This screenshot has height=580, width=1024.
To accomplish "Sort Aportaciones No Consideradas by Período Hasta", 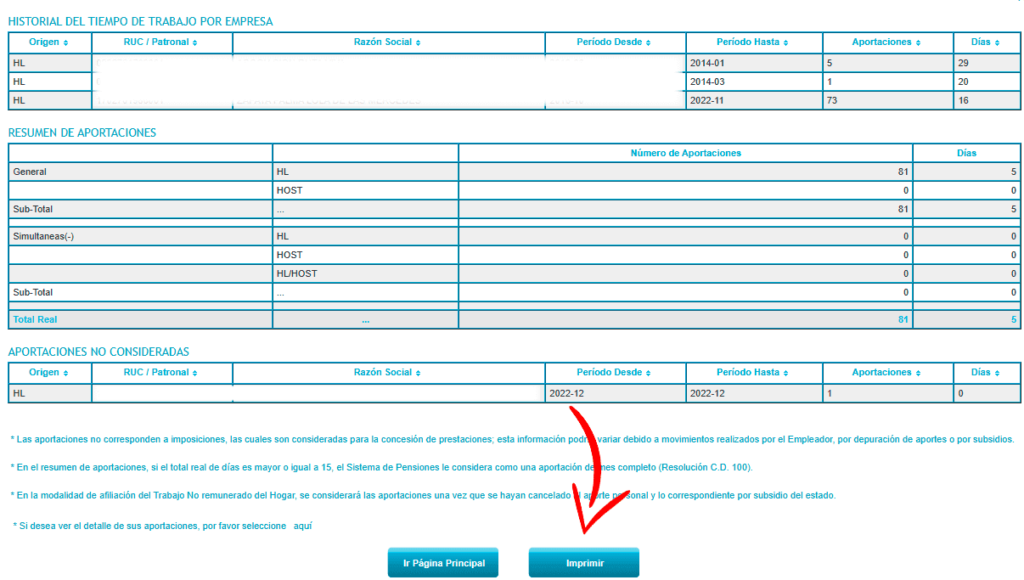I will (754, 373).
